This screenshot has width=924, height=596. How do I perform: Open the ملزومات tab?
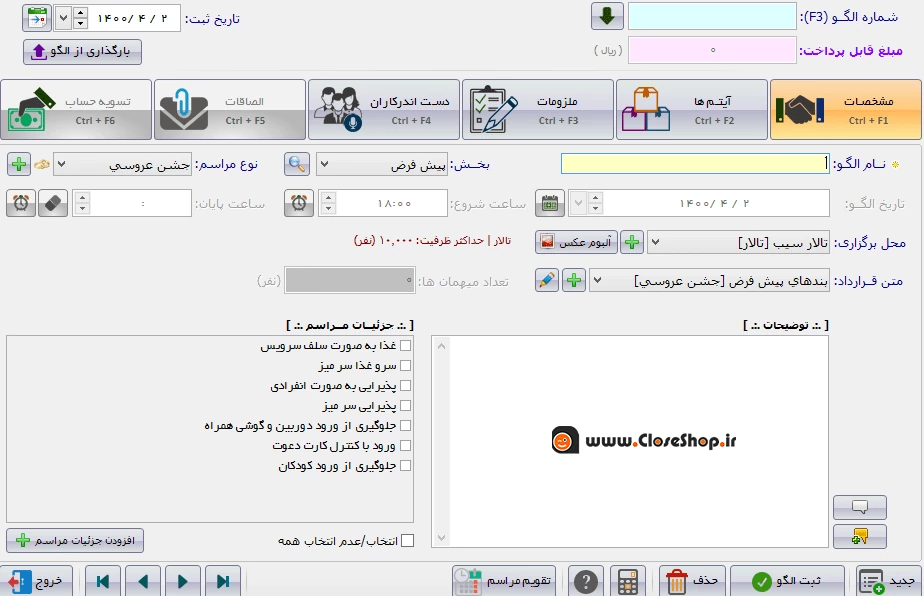point(537,110)
